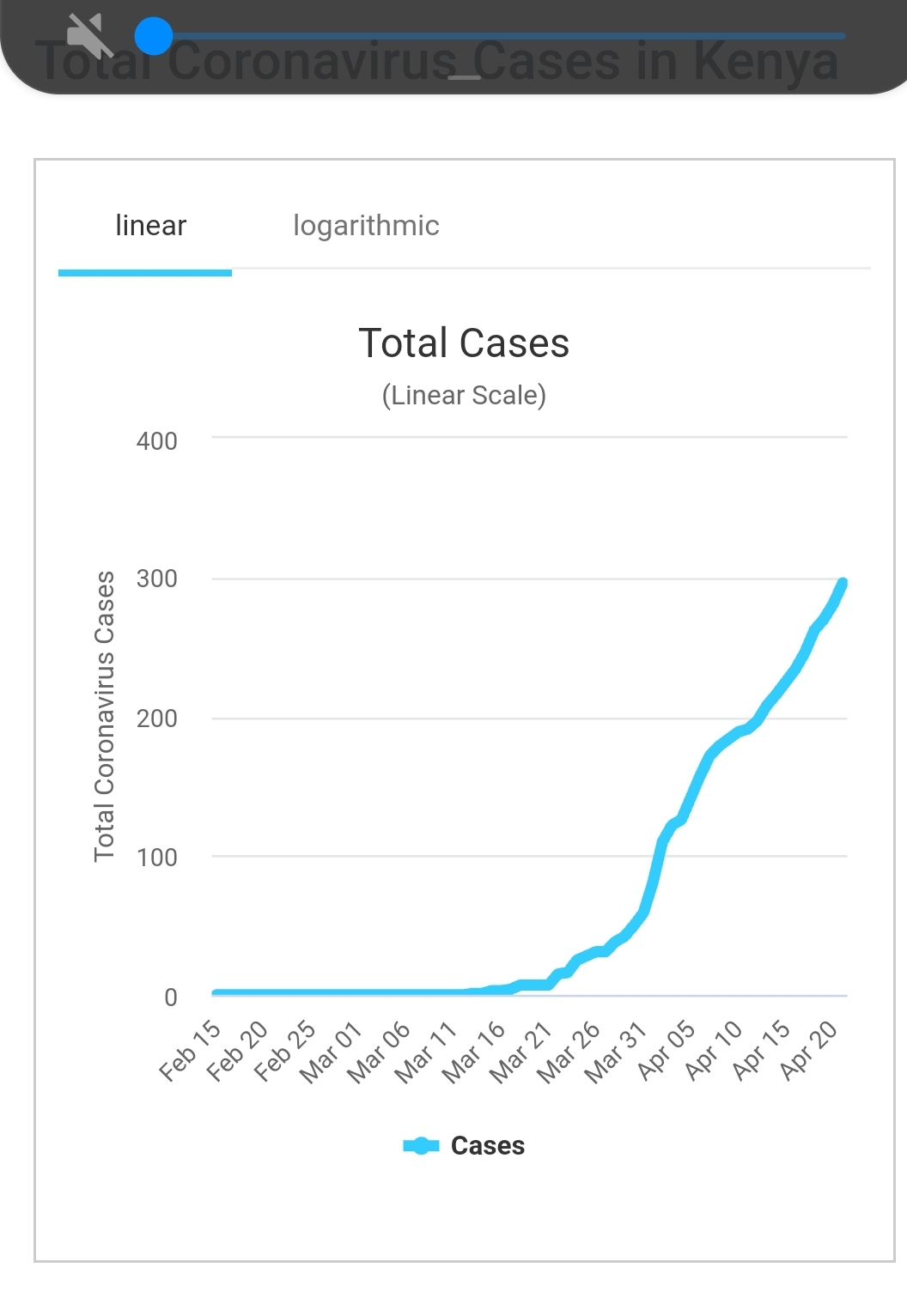Screen dimensions: 907x1316
Task: Click the Total Coronavirus Cases axis title
Action: pos(105,716)
